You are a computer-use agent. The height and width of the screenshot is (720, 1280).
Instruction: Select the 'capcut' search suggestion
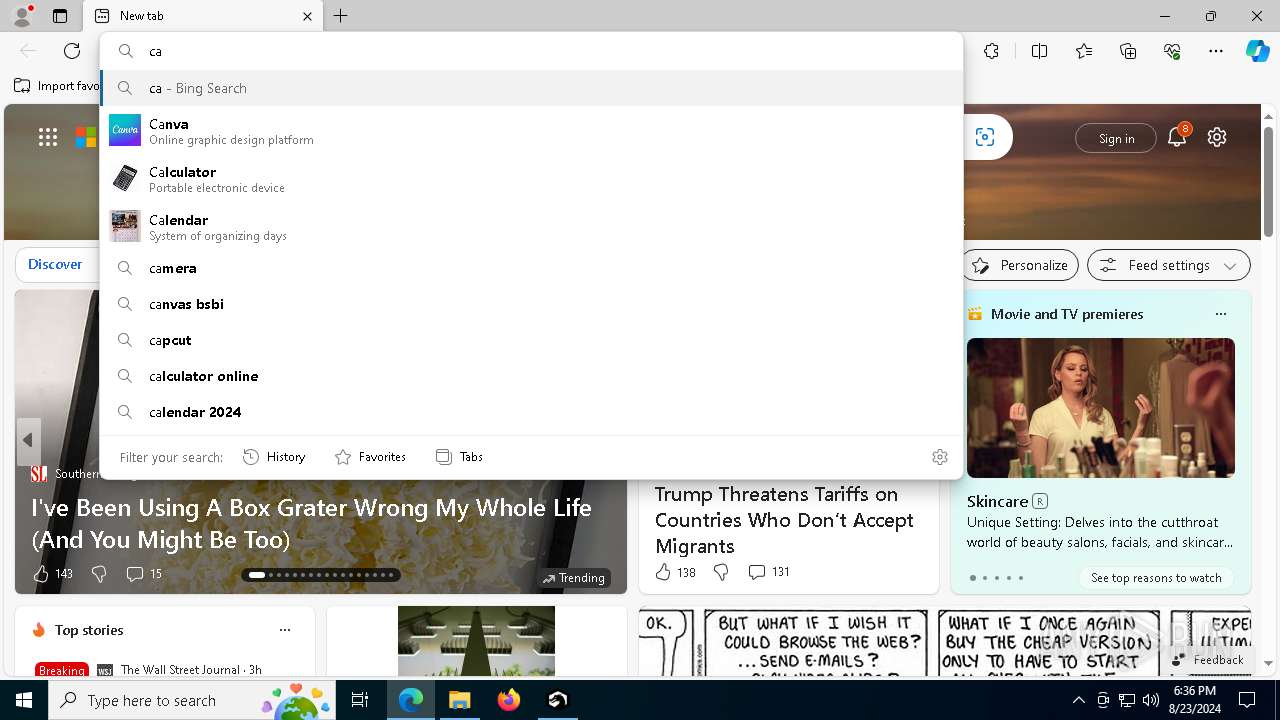click(532, 340)
